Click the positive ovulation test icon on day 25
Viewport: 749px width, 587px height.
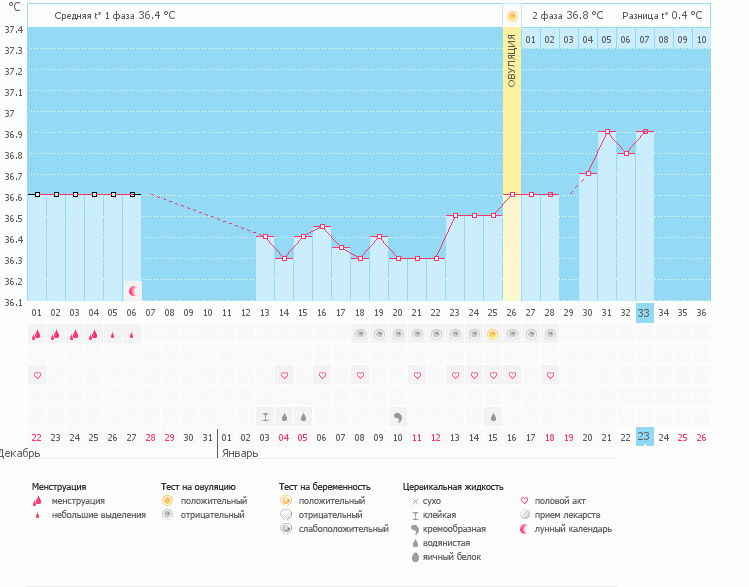coord(492,335)
